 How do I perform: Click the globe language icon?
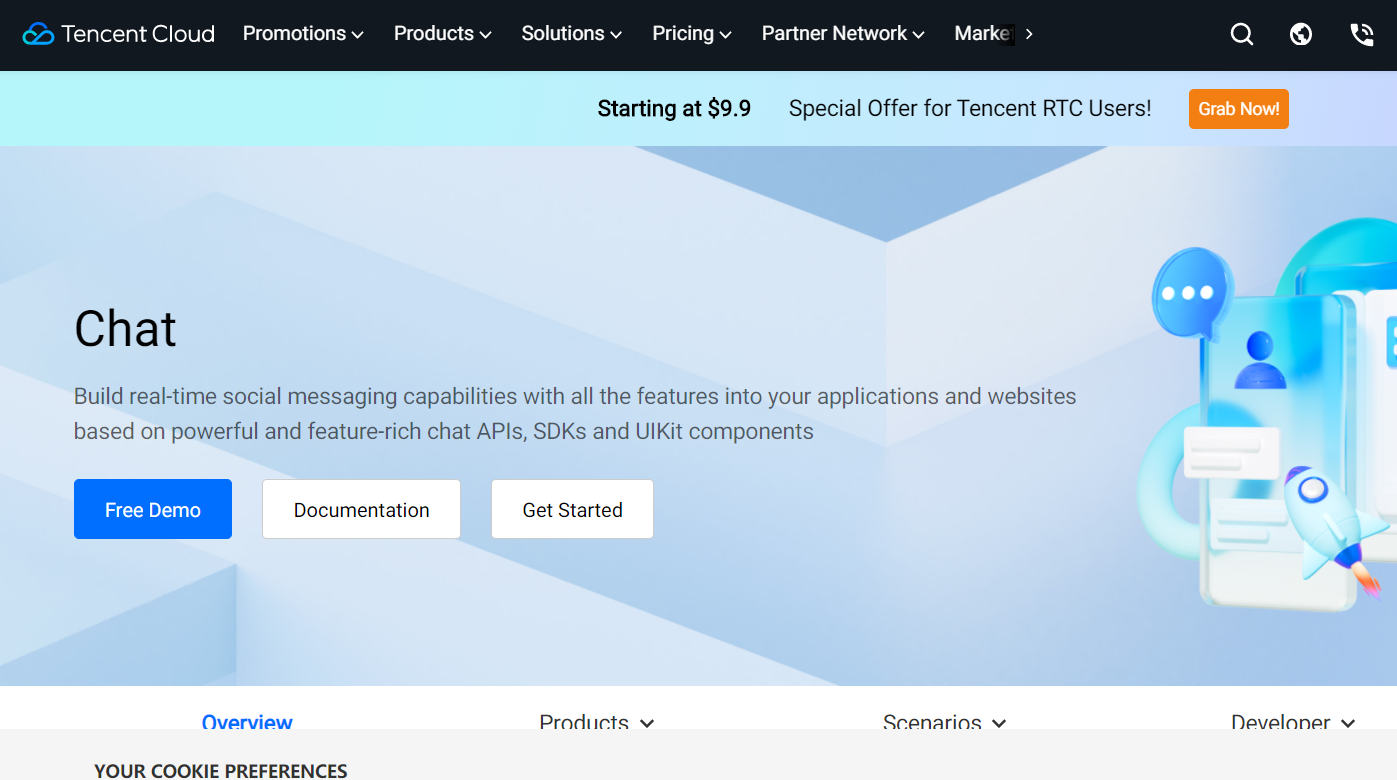coord(1301,35)
